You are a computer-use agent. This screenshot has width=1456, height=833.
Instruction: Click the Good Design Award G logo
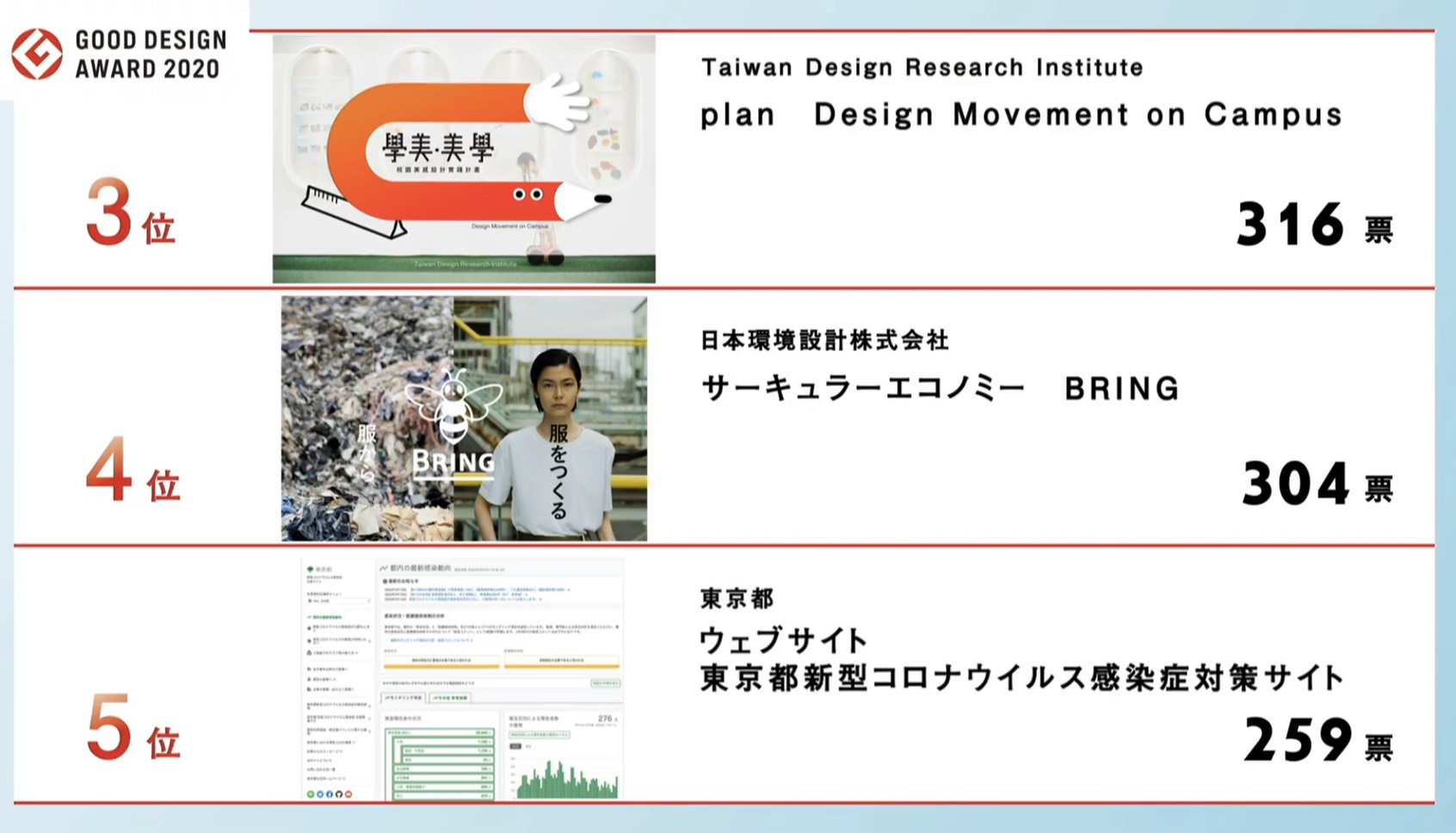click(36, 53)
